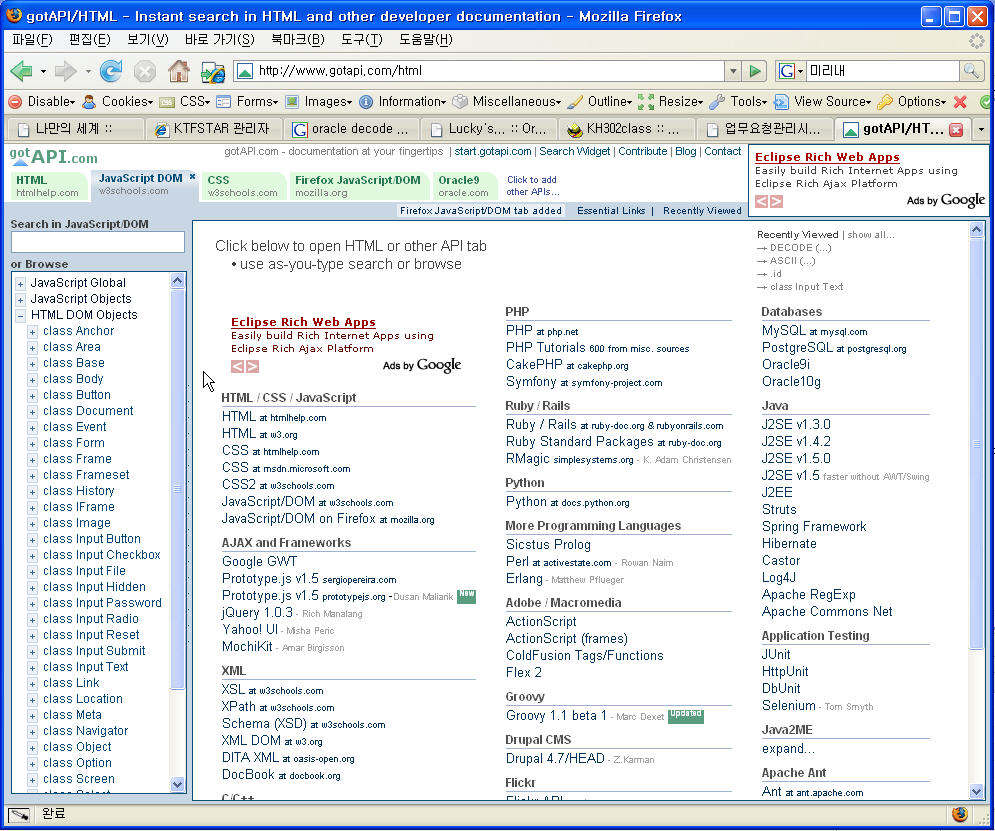Click the main content scrollbar up arrow
The width and height of the screenshot is (995, 831).
tap(977, 230)
